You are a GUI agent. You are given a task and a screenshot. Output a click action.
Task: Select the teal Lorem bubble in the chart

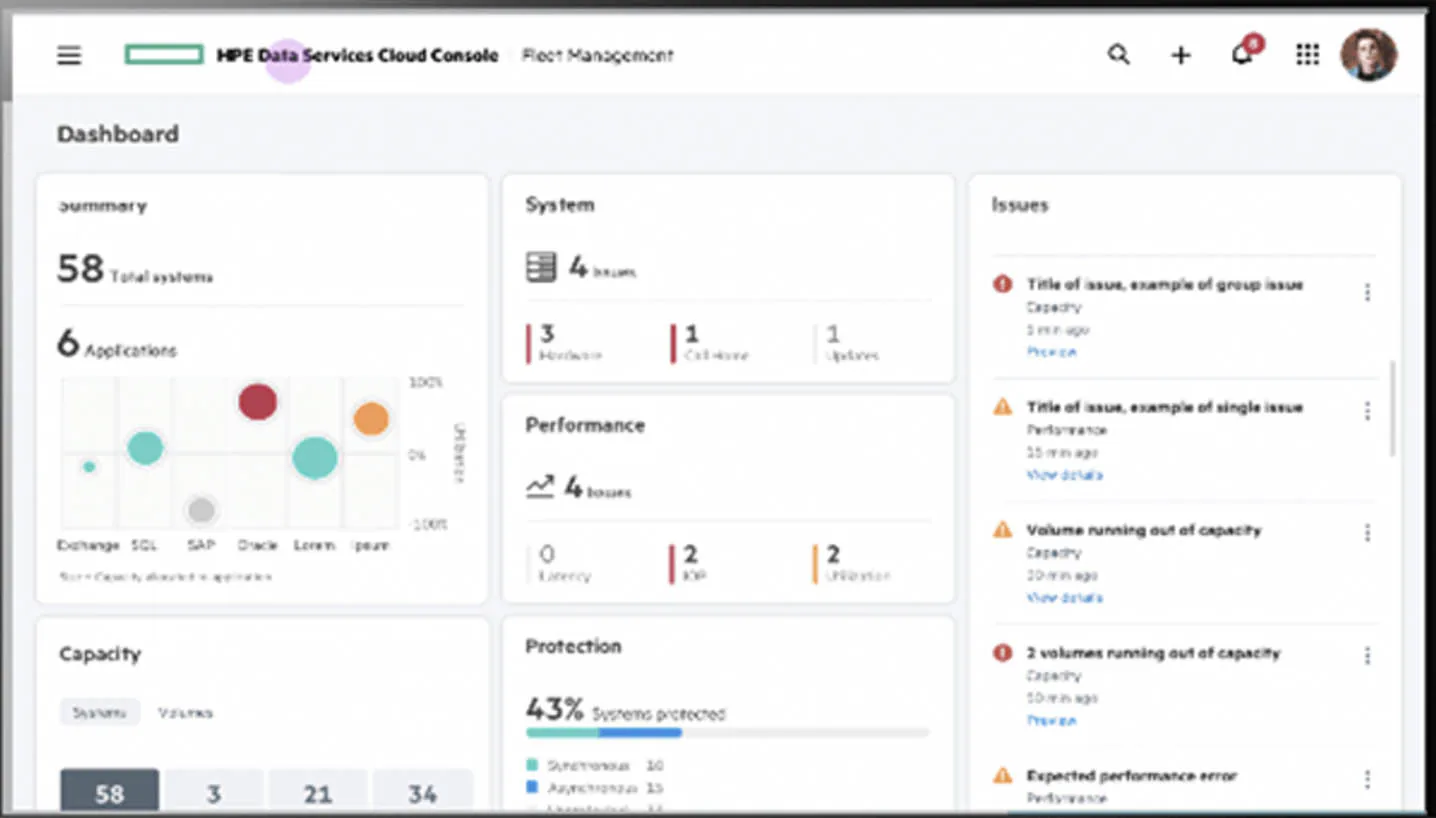[x=314, y=458]
